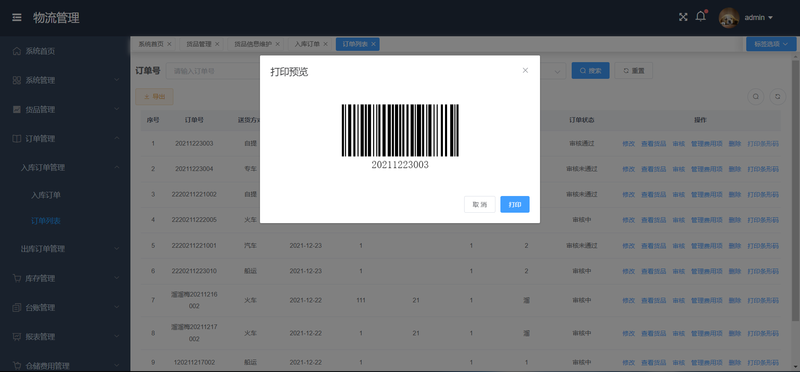
Task: Click the round refresh icon above table
Action: tap(778, 96)
